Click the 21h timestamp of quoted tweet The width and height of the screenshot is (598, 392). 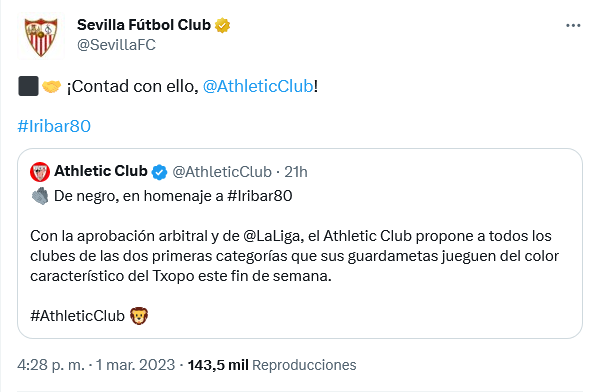[296, 172]
